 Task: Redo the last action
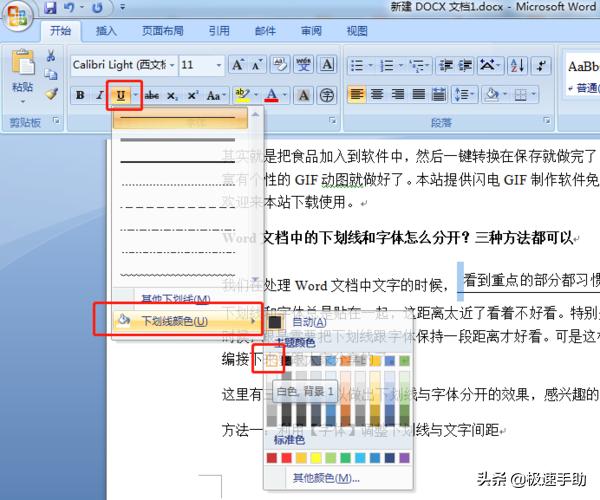click(98, 8)
